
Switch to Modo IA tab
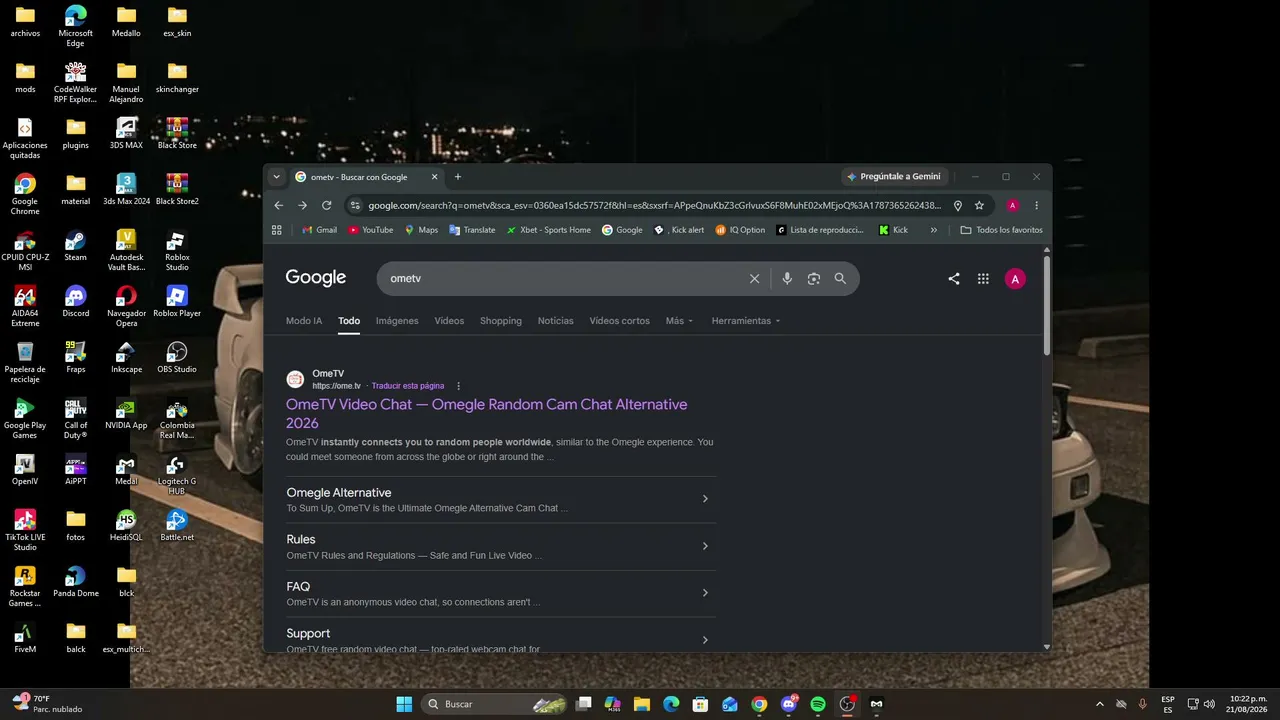pyautogui.click(x=304, y=321)
